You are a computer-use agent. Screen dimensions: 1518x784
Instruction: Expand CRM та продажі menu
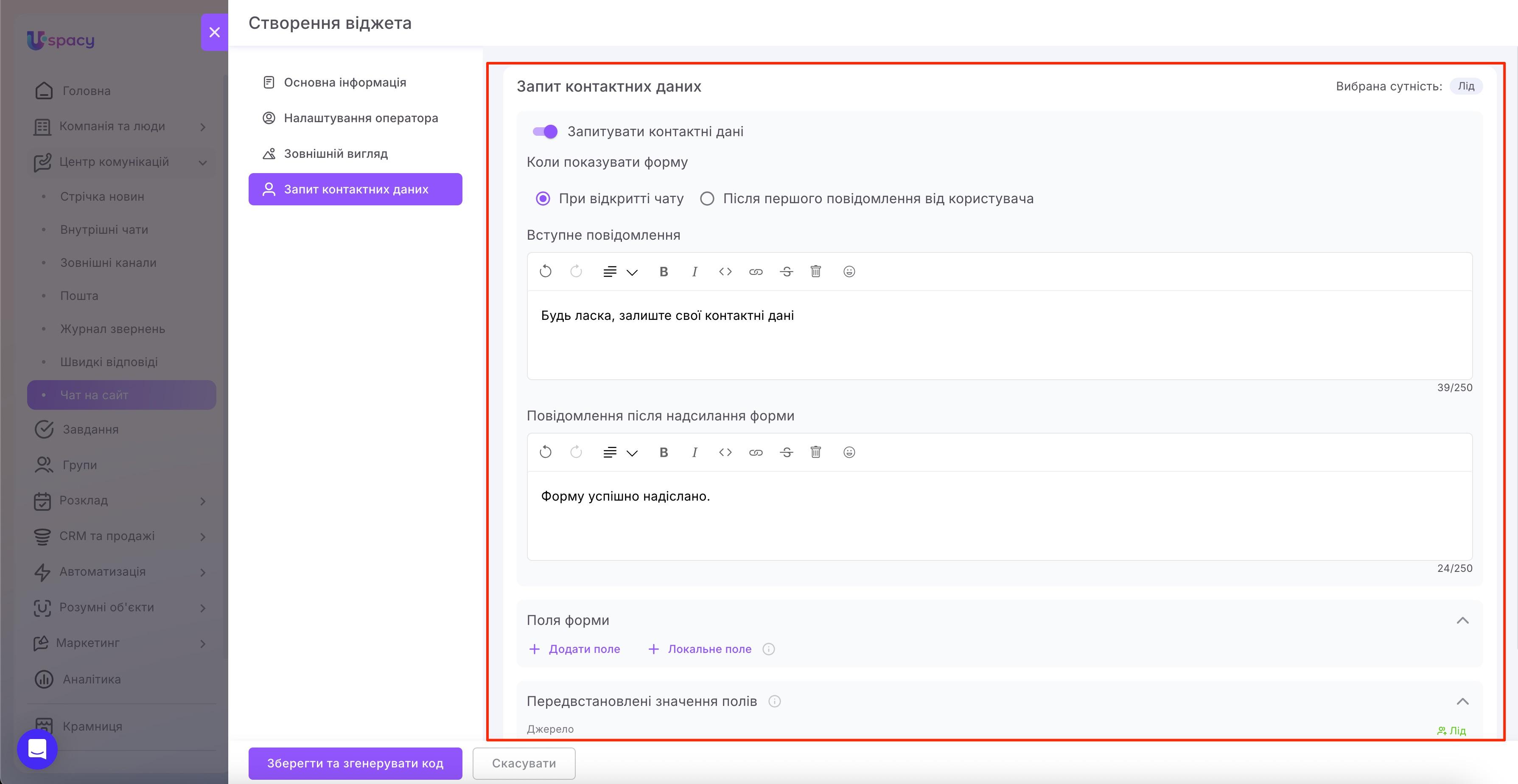click(203, 536)
